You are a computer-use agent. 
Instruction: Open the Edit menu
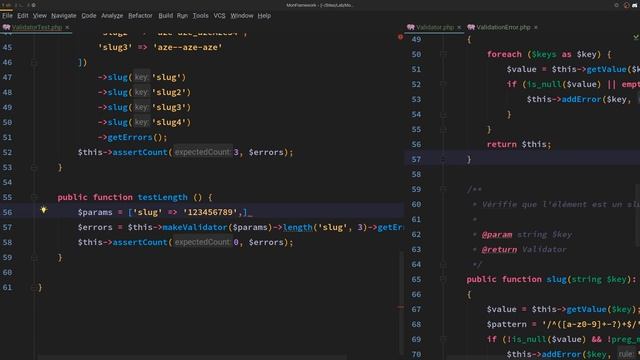click(x=23, y=16)
